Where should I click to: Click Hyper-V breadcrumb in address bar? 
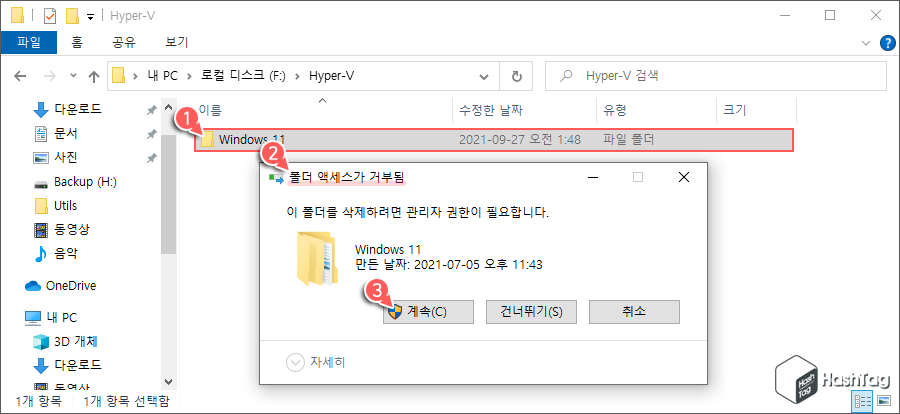pyautogui.click(x=331, y=76)
